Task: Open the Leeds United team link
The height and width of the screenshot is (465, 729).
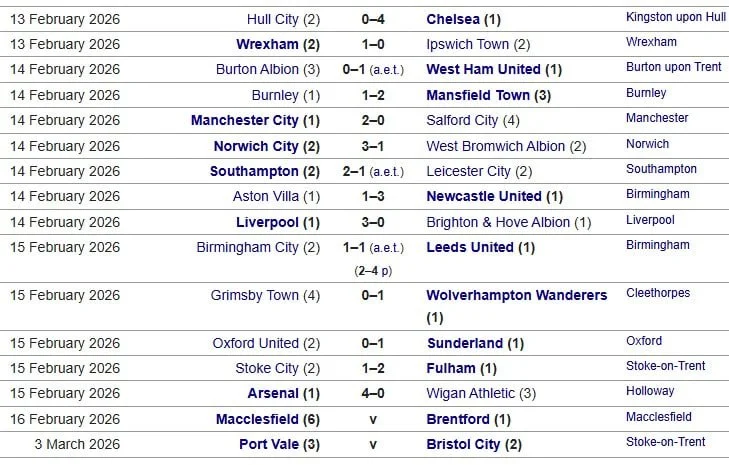Action: click(470, 247)
